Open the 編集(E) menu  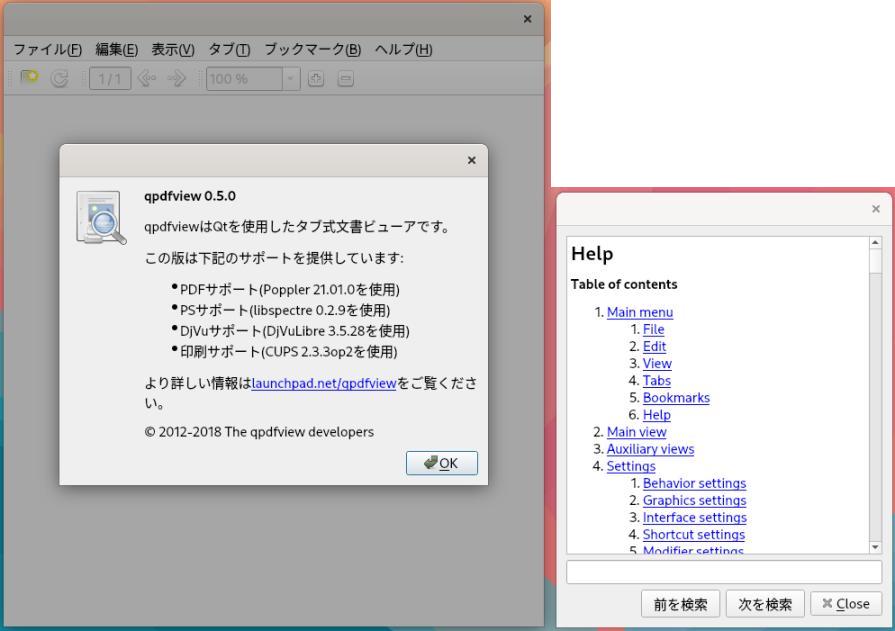[x=116, y=50]
